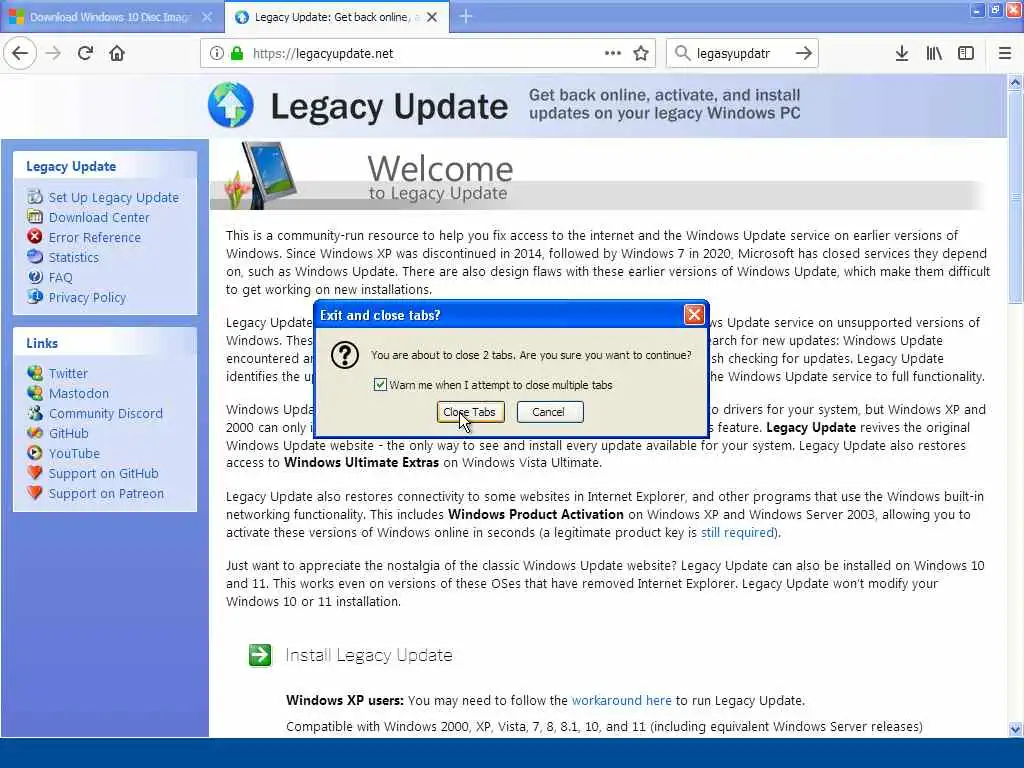Open the workaround here link
The height and width of the screenshot is (768, 1024).
tap(622, 701)
